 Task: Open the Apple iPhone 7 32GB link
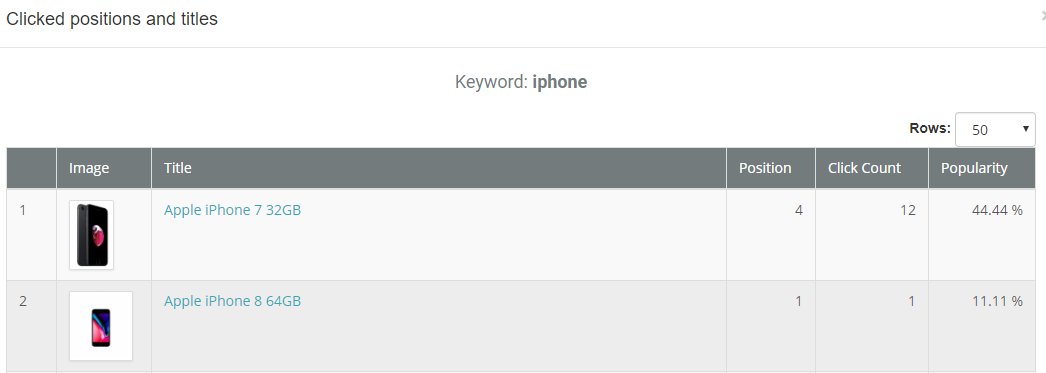[232, 210]
